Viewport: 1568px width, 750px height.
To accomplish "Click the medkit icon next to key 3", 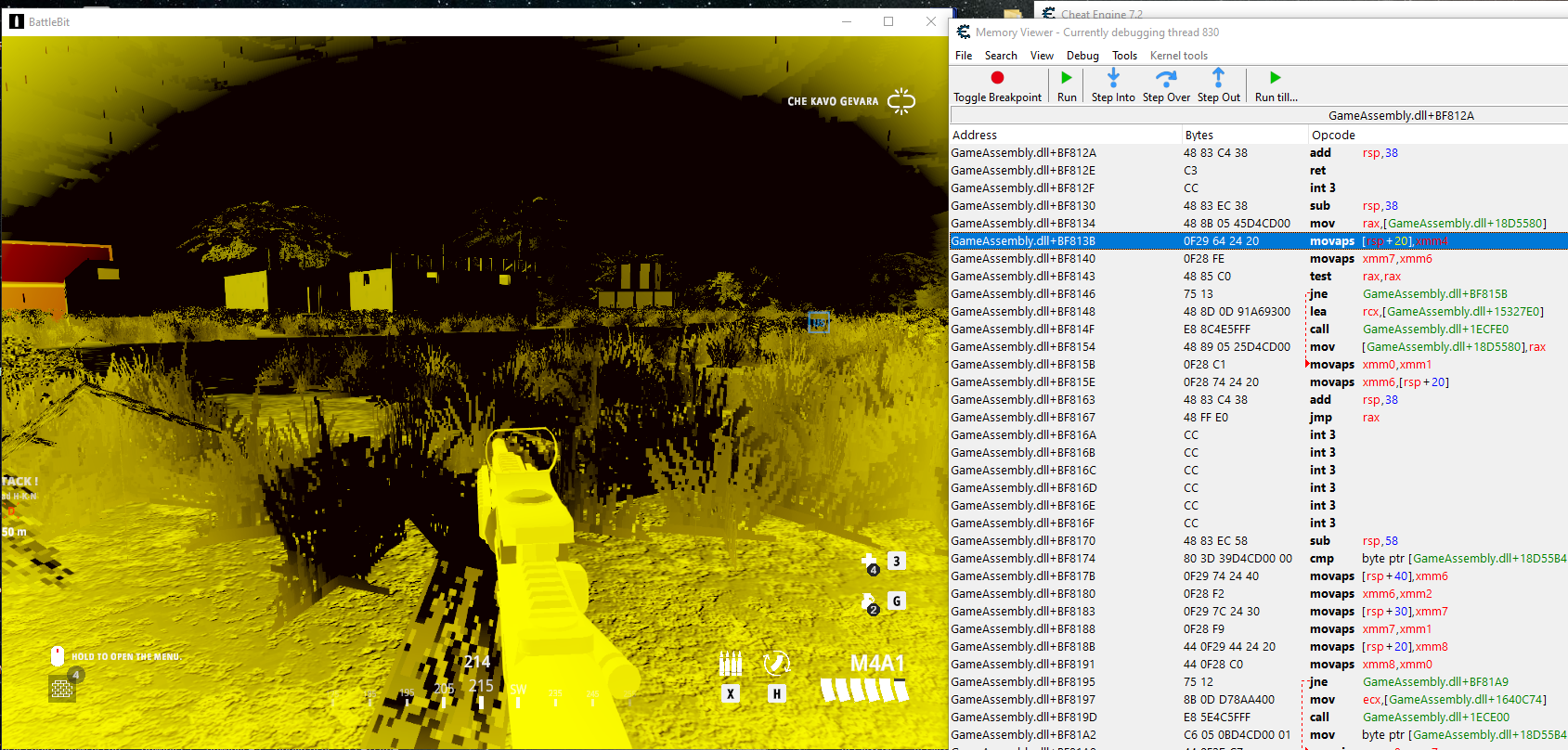I will 870,562.
